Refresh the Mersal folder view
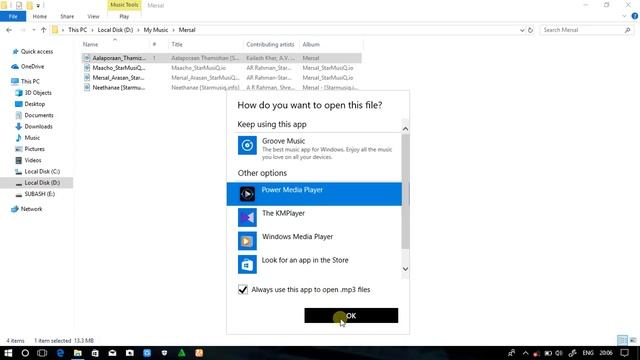 tap(530, 30)
